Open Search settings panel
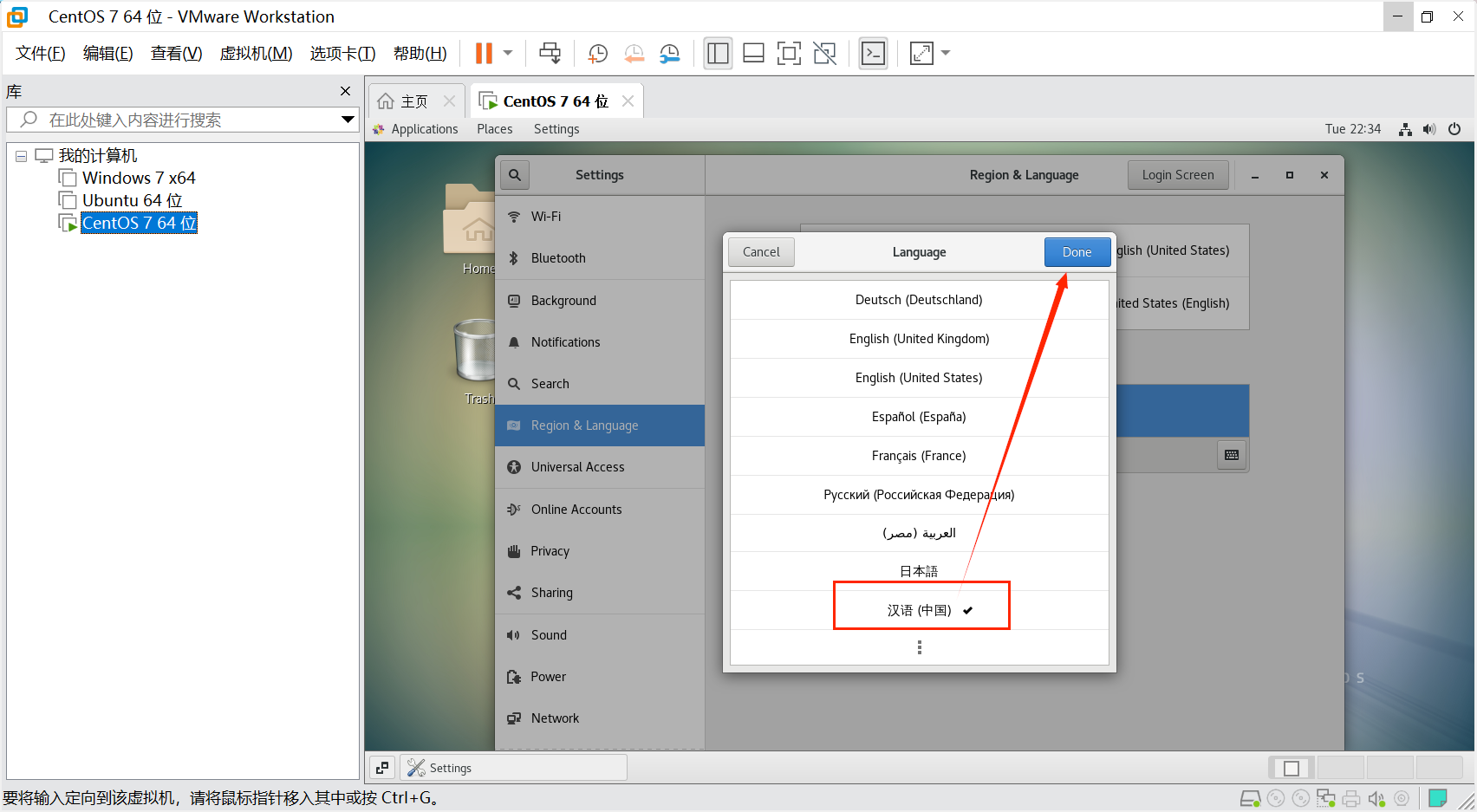Image resolution: width=1477 pixels, height=812 pixels. point(600,384)
